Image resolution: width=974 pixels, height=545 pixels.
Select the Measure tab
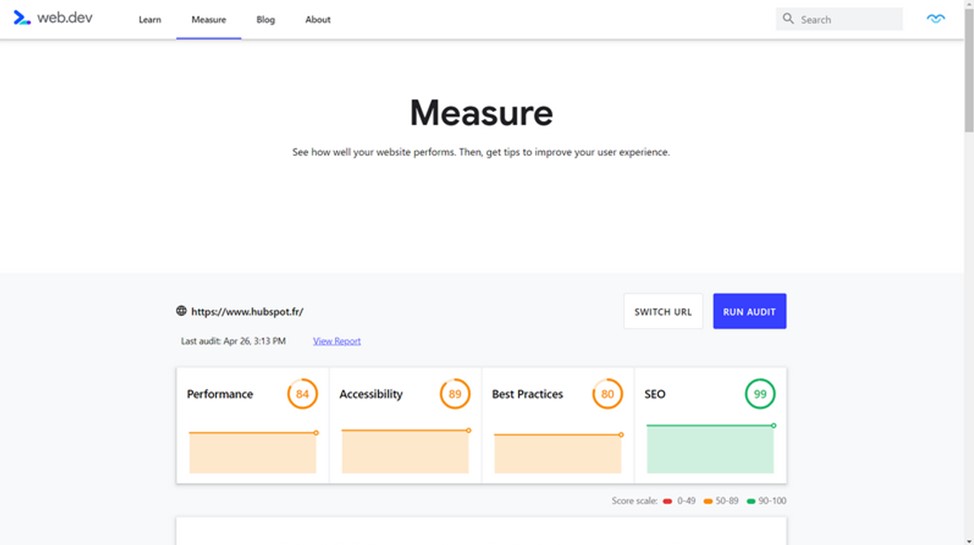pos(209,20)
